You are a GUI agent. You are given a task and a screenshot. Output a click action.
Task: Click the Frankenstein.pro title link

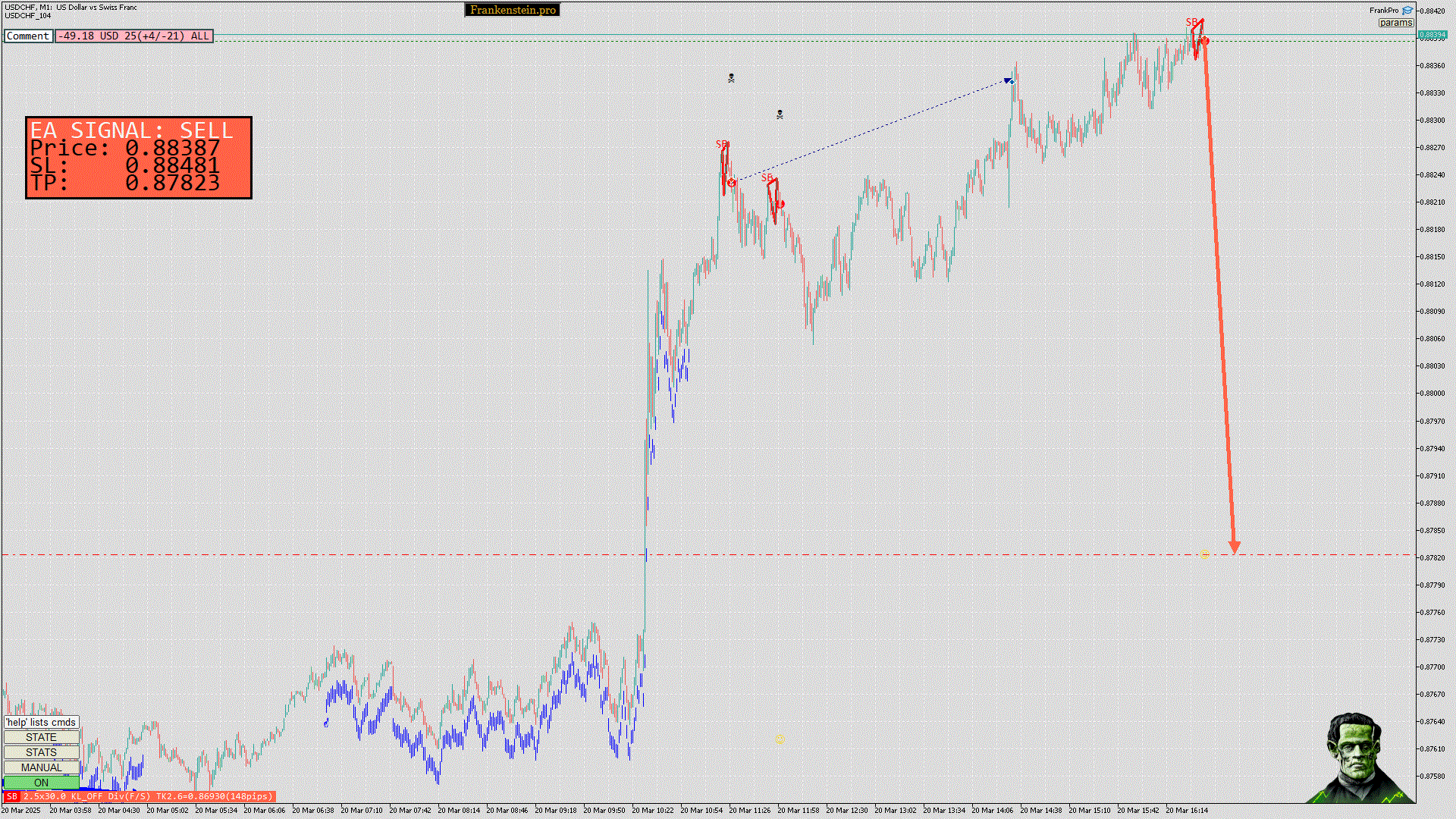(x=512, y=10)
